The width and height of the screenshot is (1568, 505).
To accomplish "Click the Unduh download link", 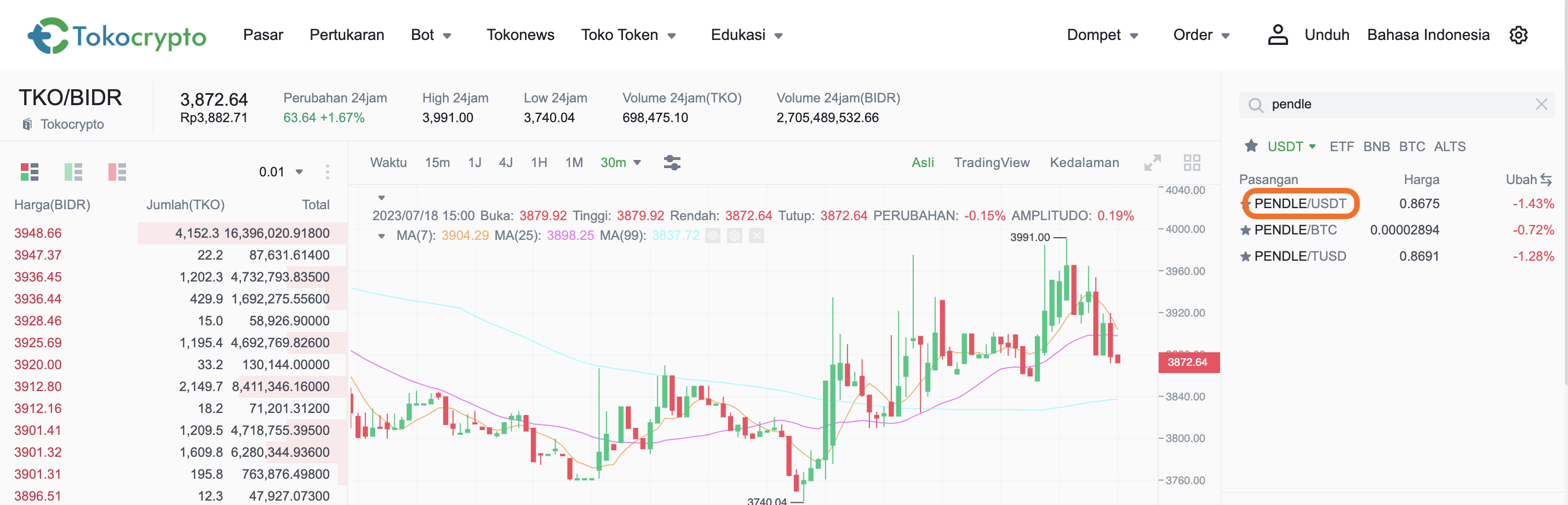I will (x=1326, y=35).
